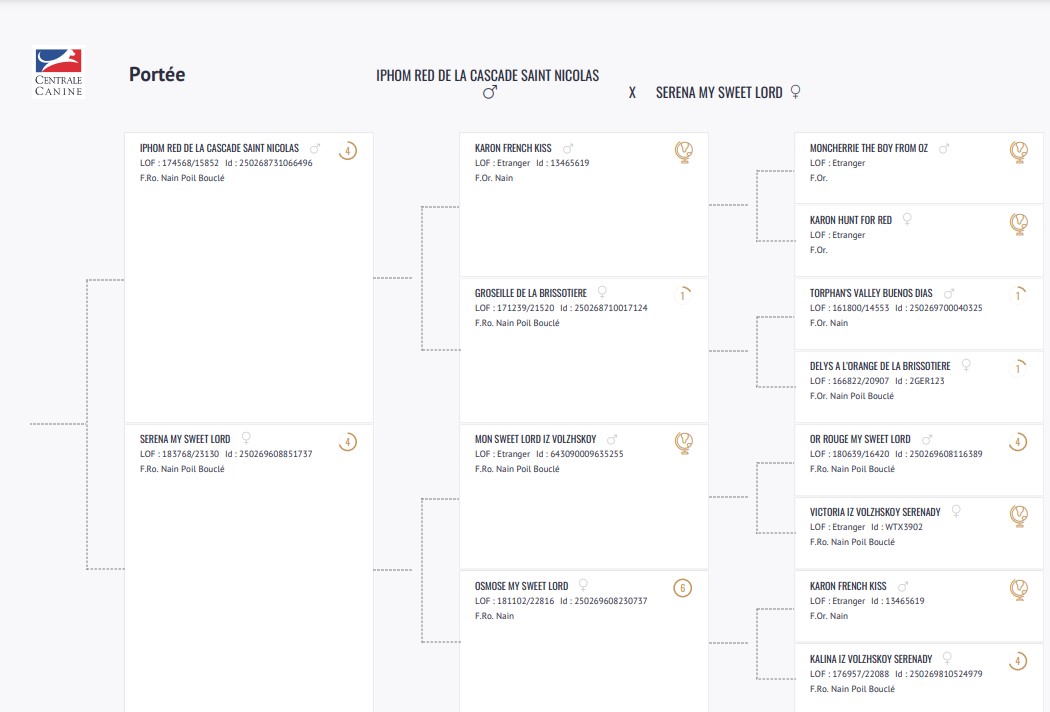Click the globe icon beside VICTORIA IZ VOLZHSKOY SERENADY
This screenshot has height=712, width=1050.
coord(1019,516)
